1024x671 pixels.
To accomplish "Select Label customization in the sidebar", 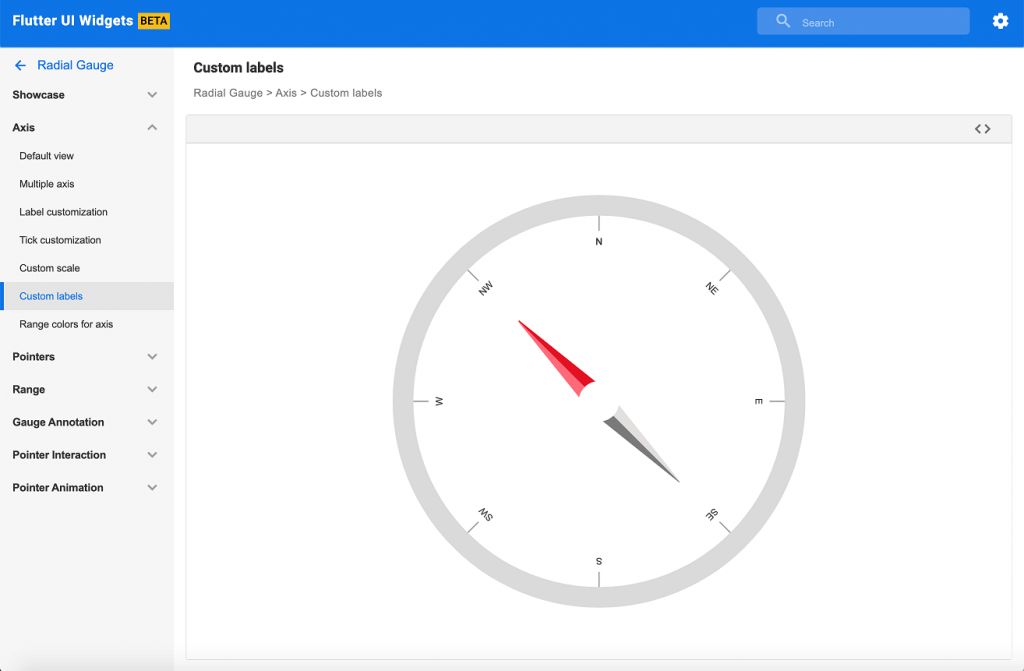I will tap(62, 212).
